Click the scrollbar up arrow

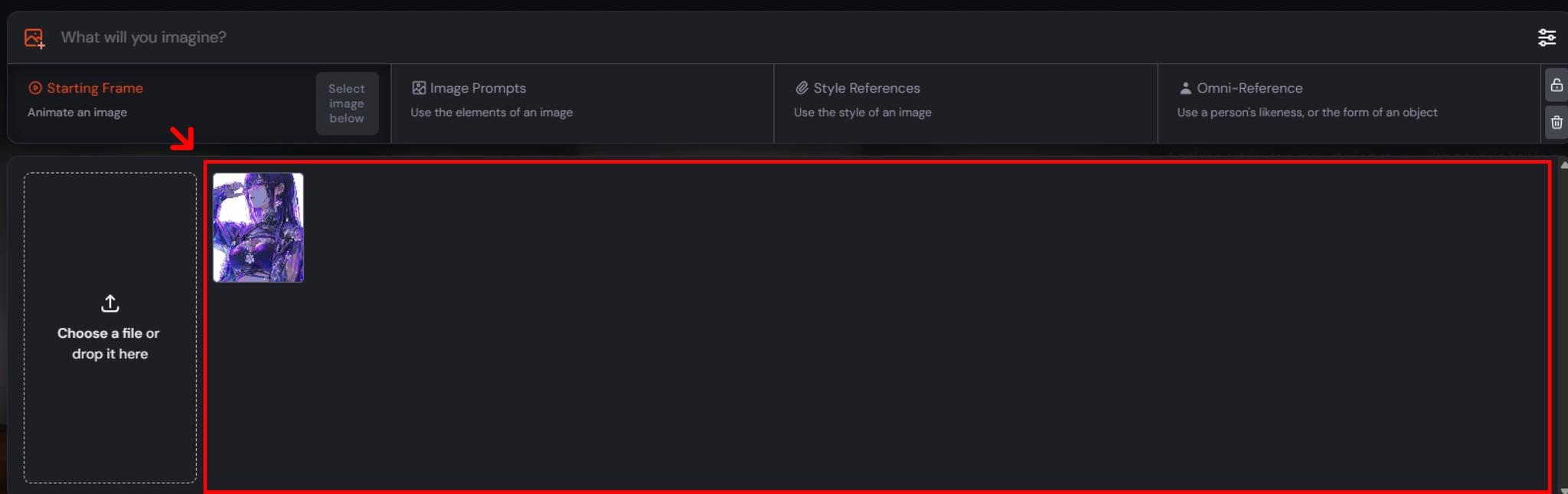click(1563, 165)
